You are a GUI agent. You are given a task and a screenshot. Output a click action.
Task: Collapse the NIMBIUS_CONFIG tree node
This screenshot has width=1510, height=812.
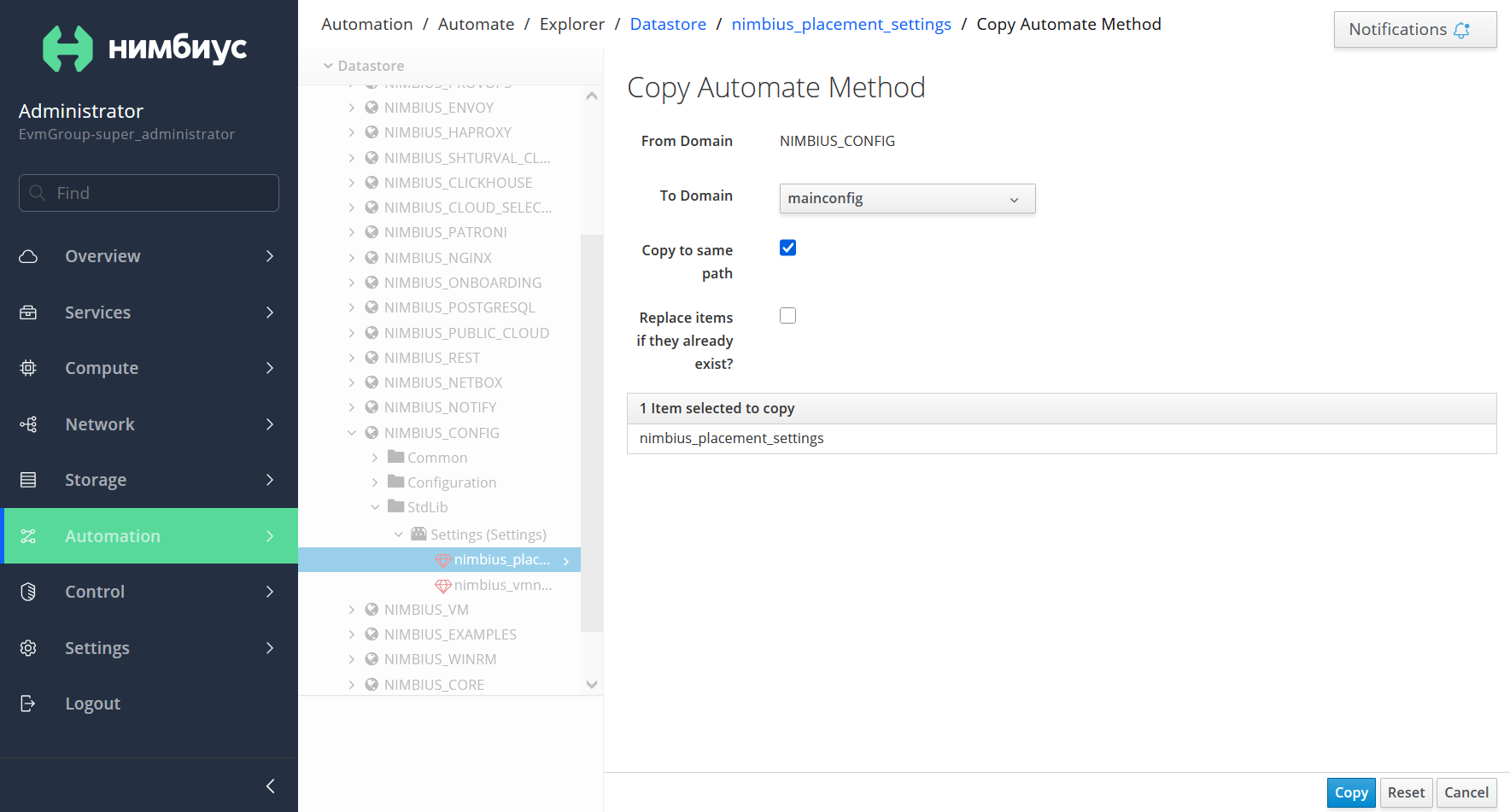[351, 433]
